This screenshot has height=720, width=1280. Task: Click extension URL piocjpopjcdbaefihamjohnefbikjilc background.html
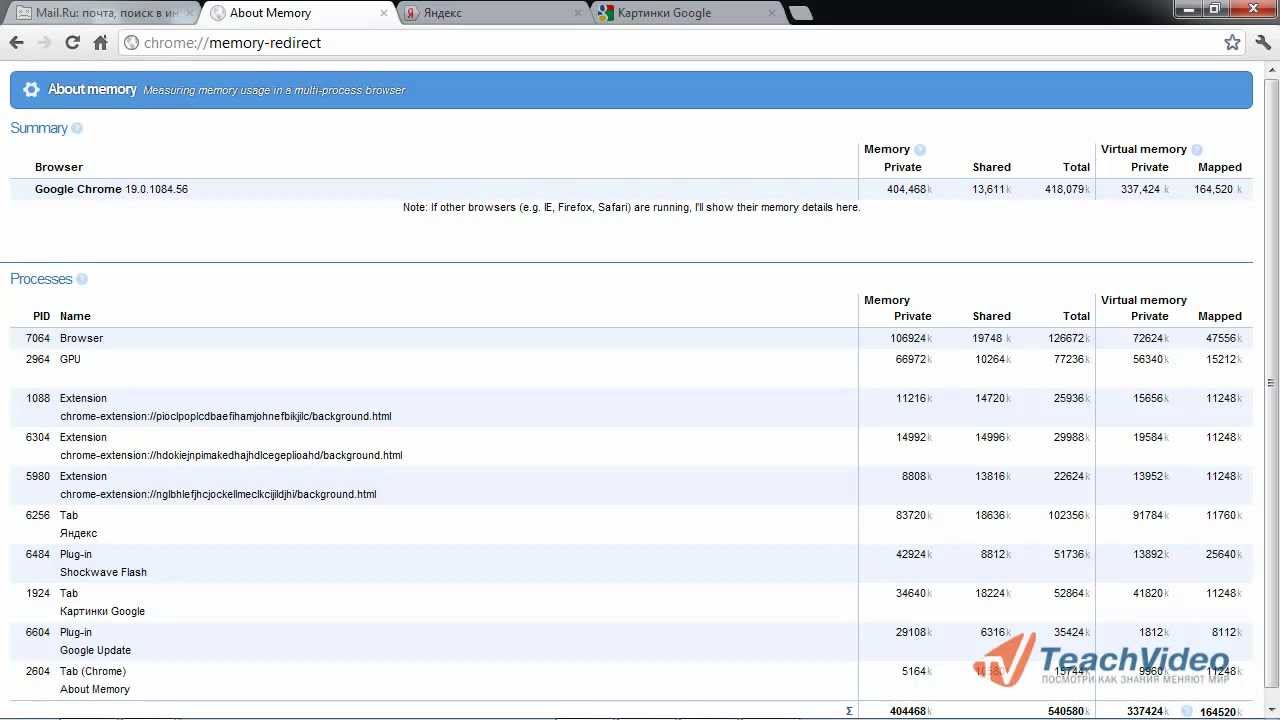226,416
